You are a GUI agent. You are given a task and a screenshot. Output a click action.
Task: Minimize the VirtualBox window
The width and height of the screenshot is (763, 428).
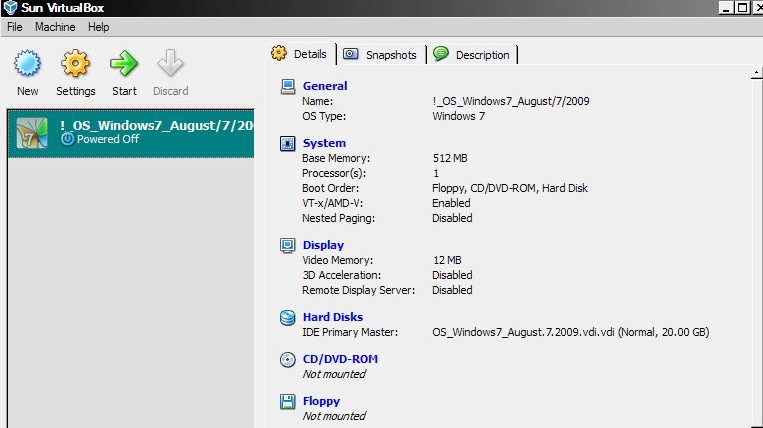tap(727, 8)
